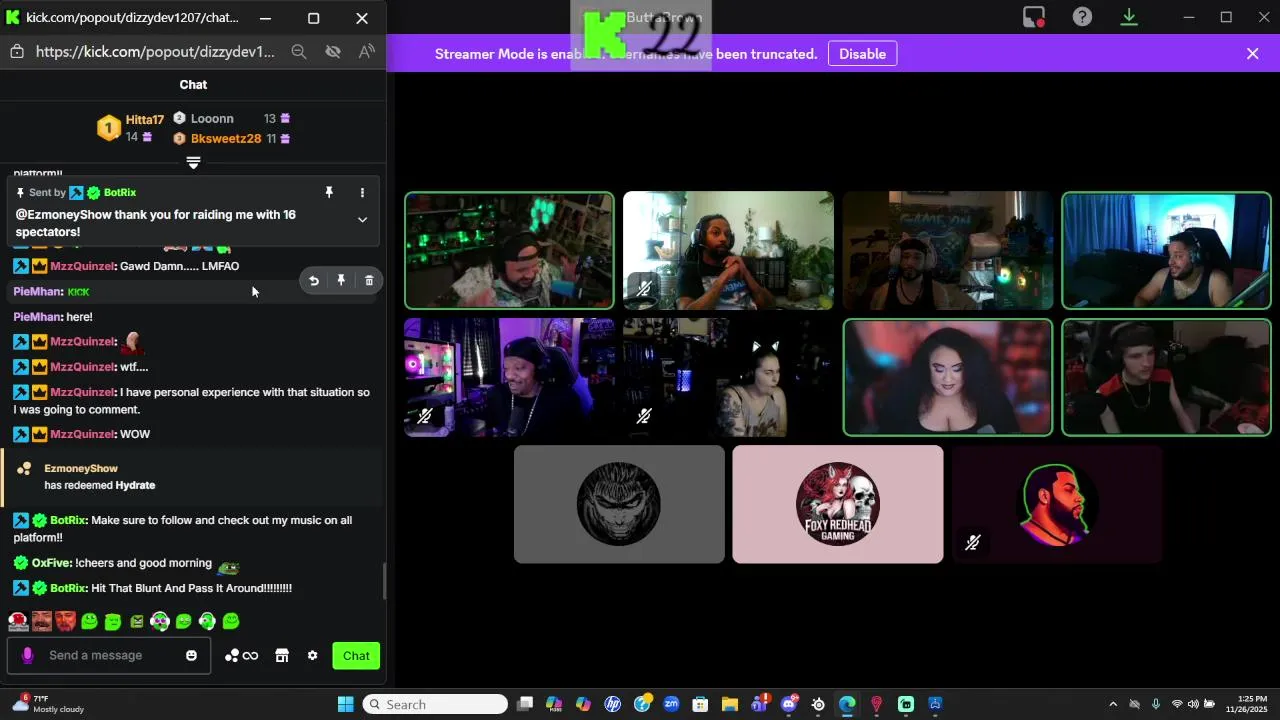The height and width of the screenshot is (720, 1280).
Task: Expand the pinned BotRix raid message
Action: [x=362, y=219]
